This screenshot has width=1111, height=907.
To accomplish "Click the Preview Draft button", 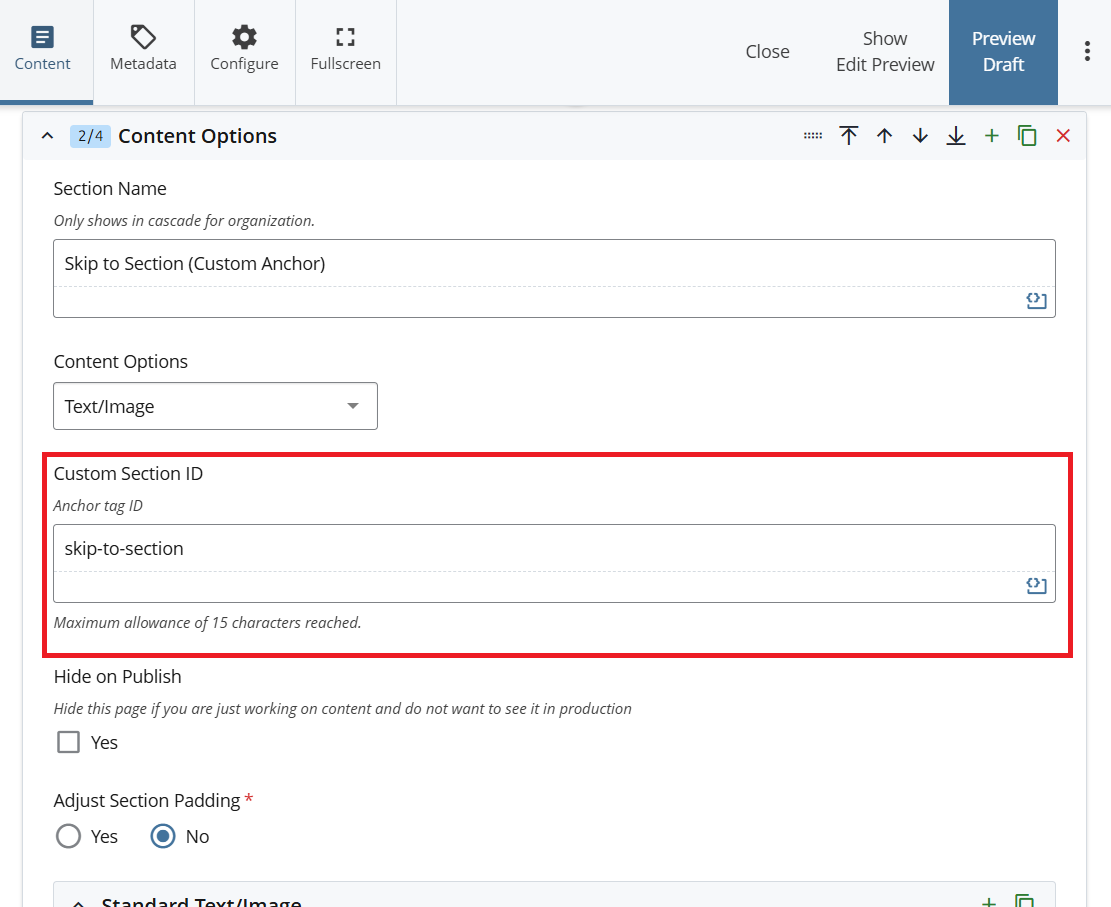I will pyautogui.click(x=1003, y=52).
